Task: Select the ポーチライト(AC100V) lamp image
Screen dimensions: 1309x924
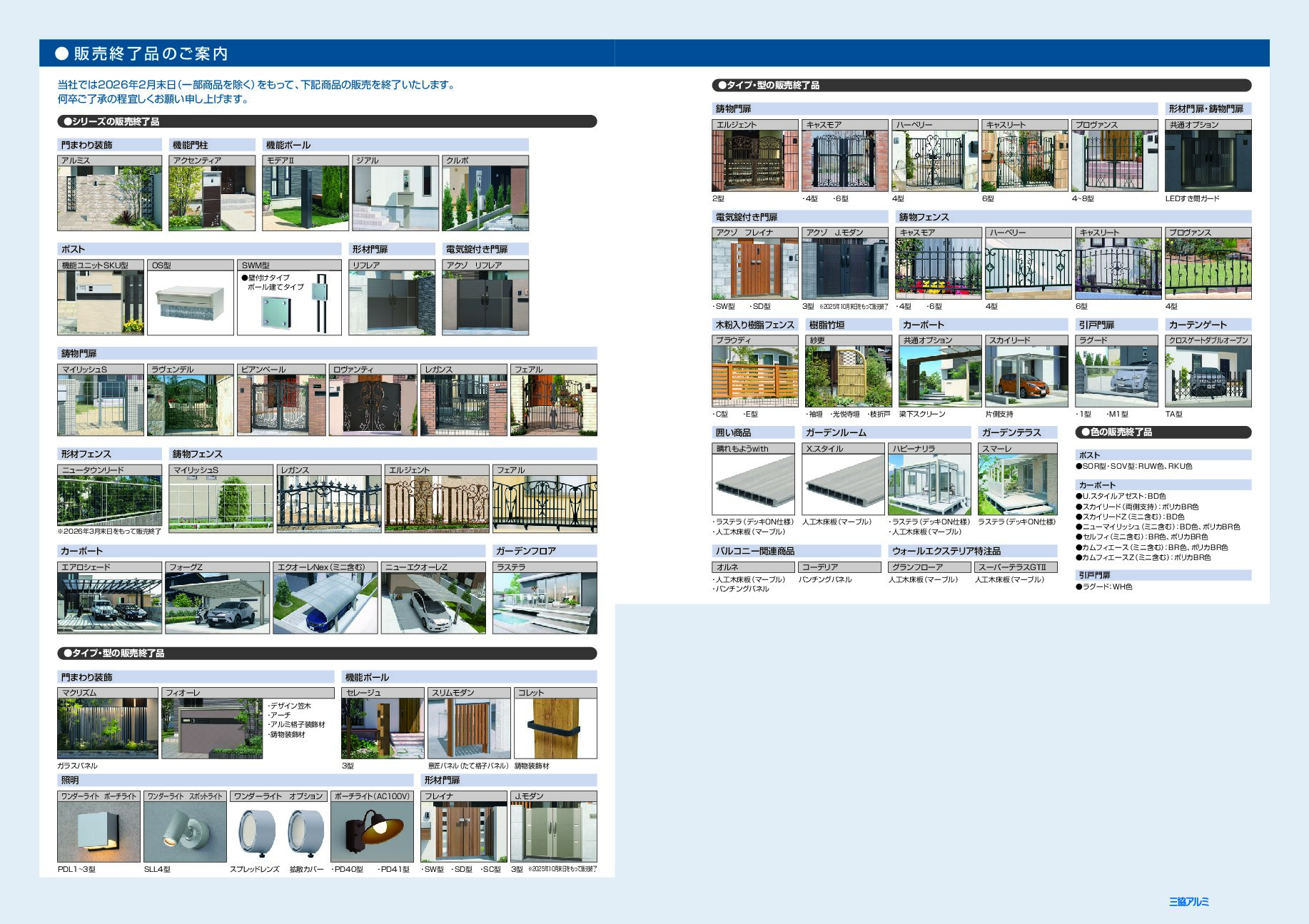Action: pyautogui.click(x=372, y=832)
